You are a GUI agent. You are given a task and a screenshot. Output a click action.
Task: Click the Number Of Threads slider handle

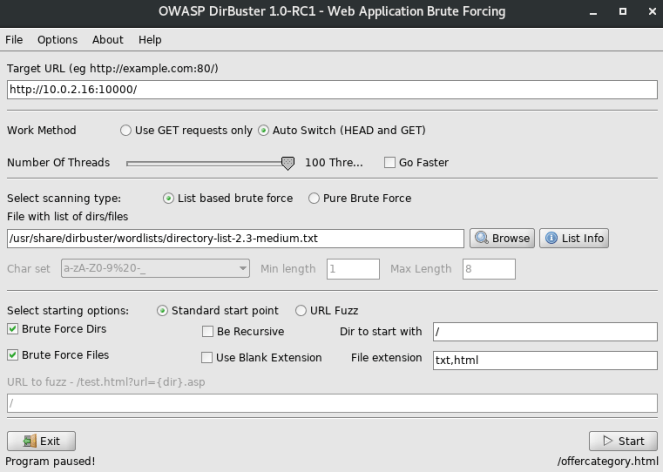coord(288,163)
